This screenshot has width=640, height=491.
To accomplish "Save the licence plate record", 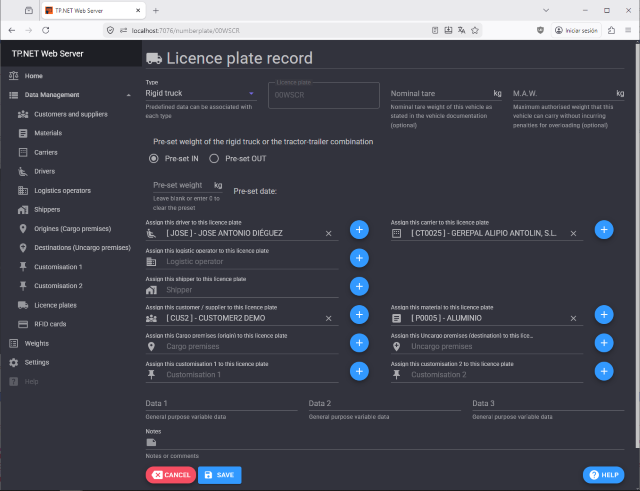I will coord(219,475).
